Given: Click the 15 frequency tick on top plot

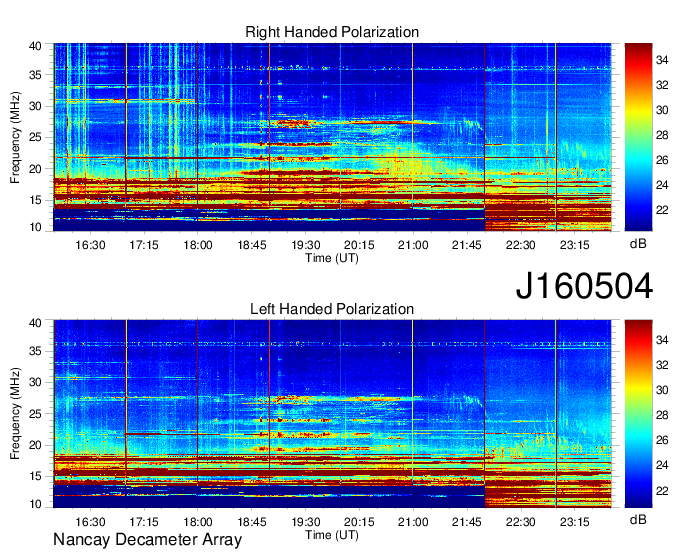Looking at the screenshot, I should [35, 200].
